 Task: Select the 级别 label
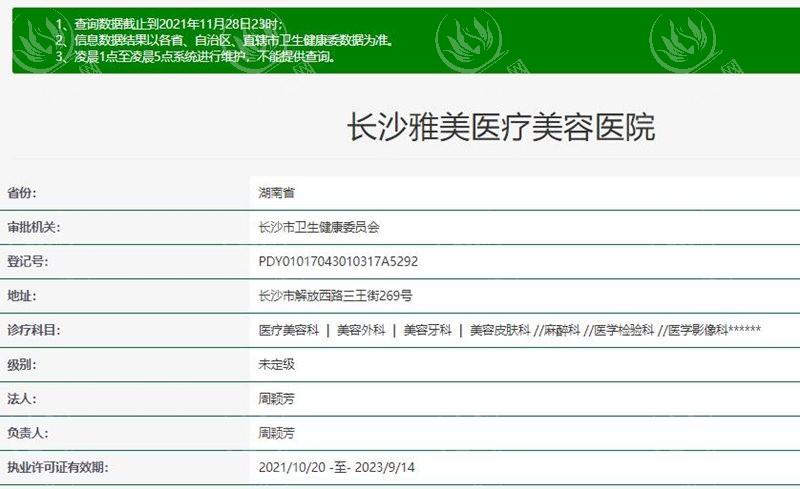[x=21, y=364]
